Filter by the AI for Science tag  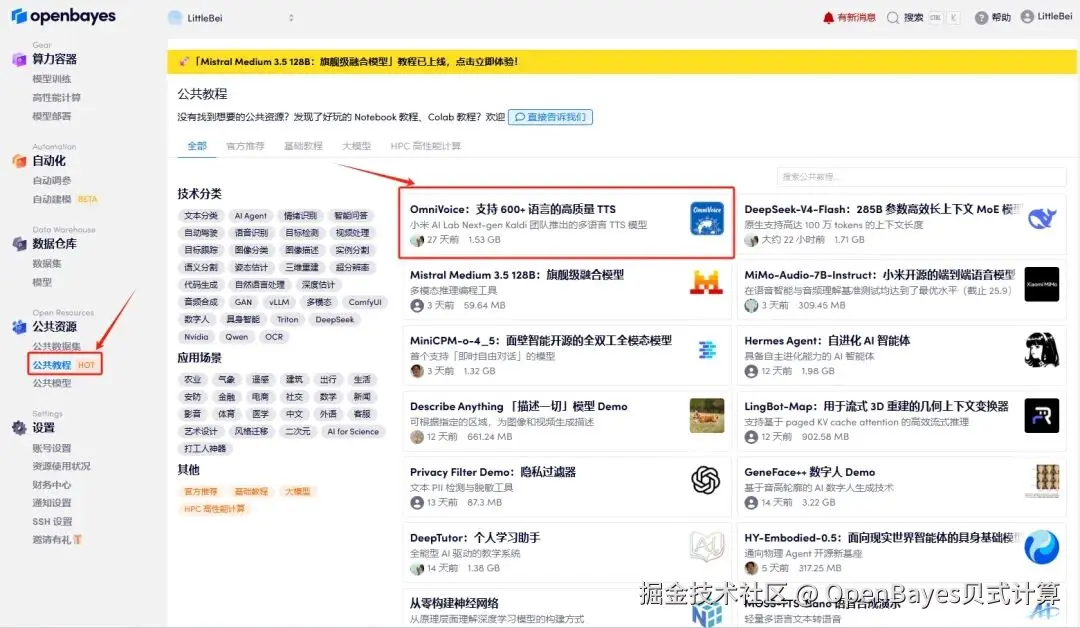[x=353, y=432]
